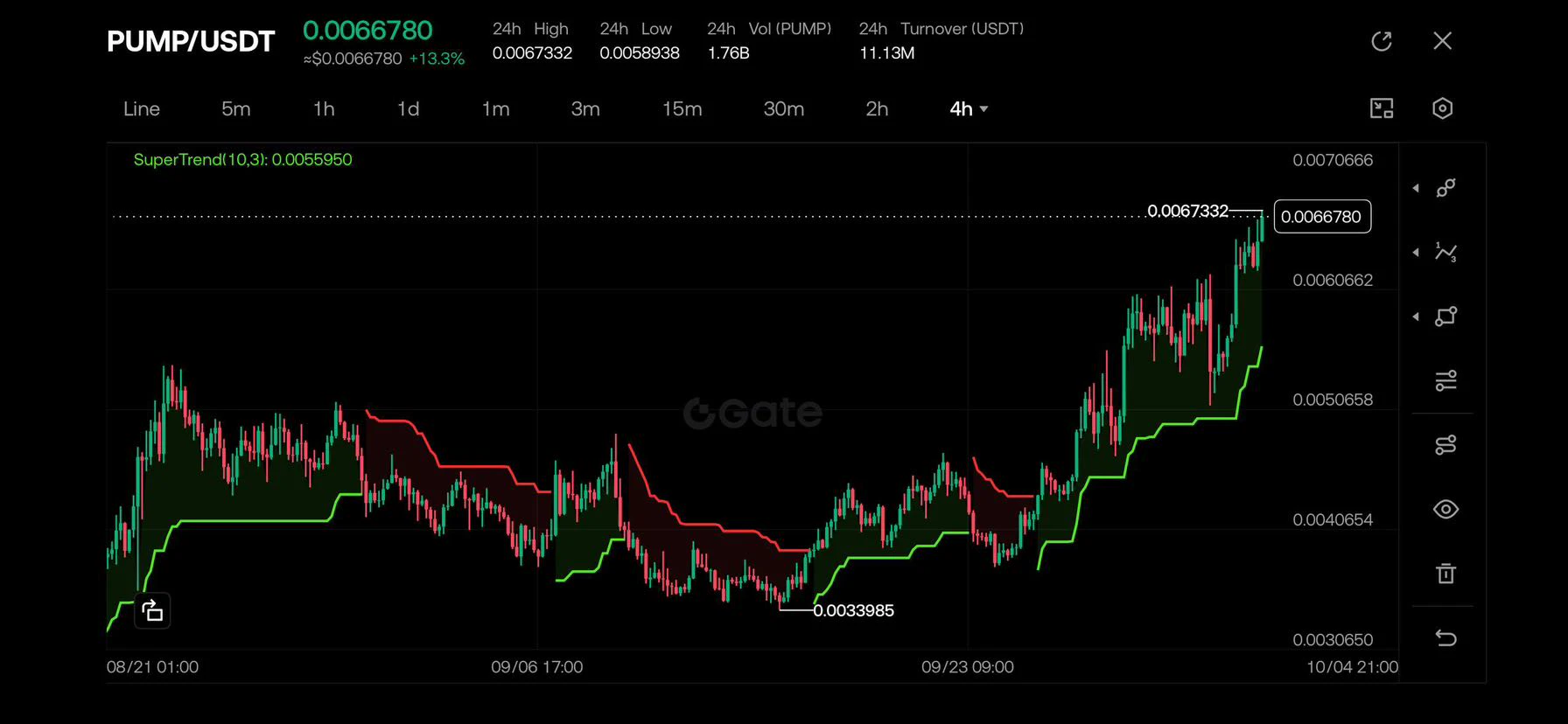1568x724 pixels.
Task: Select the trend line drawing tool
Action: point(1446,188)
